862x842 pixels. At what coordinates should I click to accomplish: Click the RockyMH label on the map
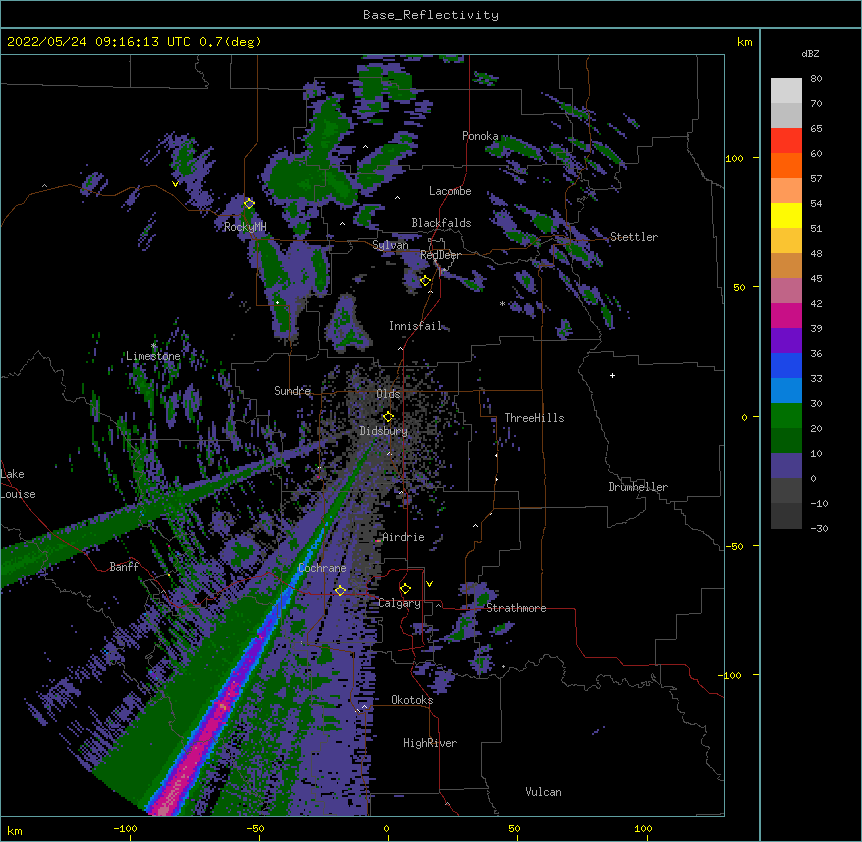pos(245,227)
